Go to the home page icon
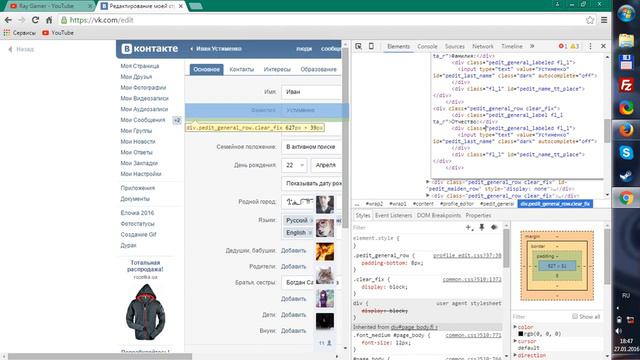 tap(49, 20)
